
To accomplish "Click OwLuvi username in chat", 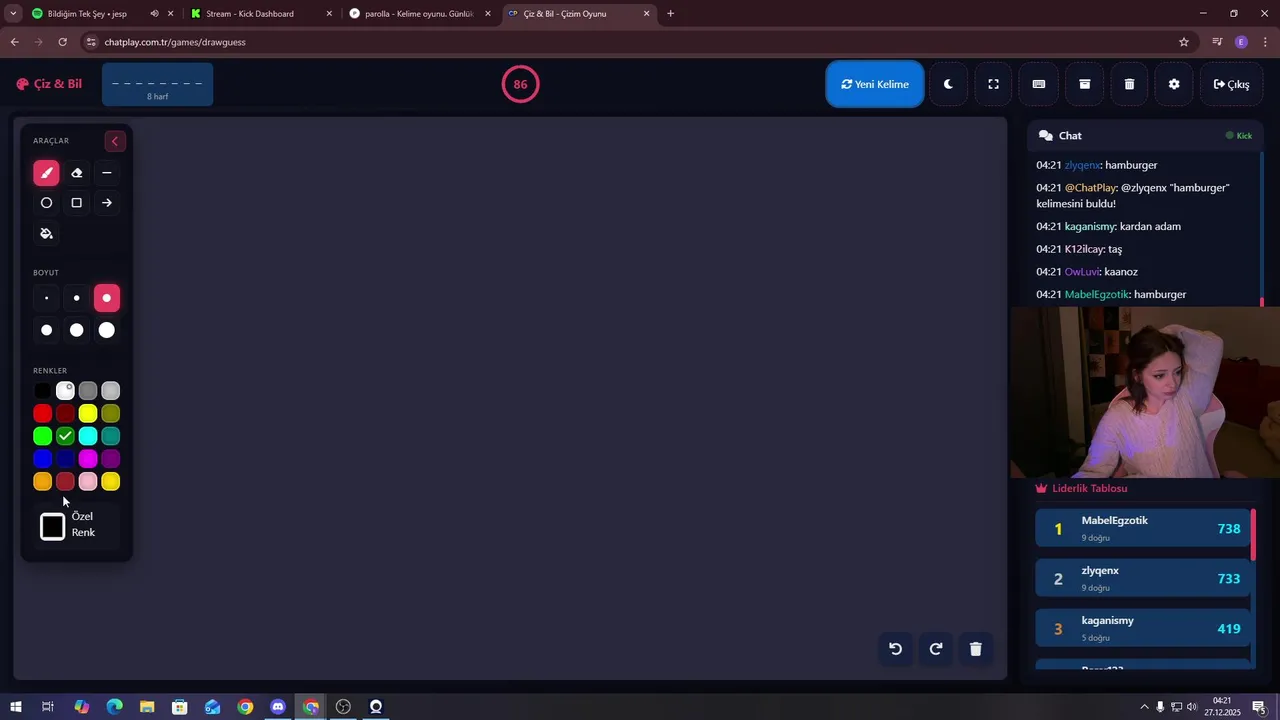I will tap(1082, 272).
